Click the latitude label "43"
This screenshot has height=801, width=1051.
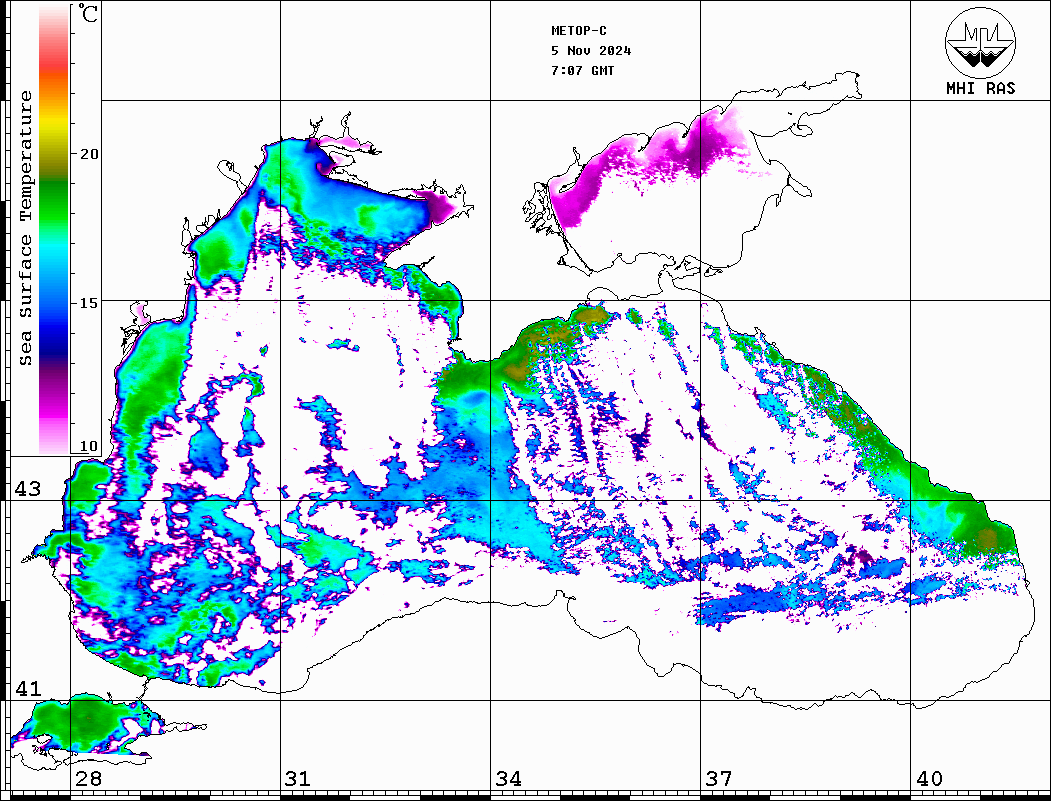27,489
